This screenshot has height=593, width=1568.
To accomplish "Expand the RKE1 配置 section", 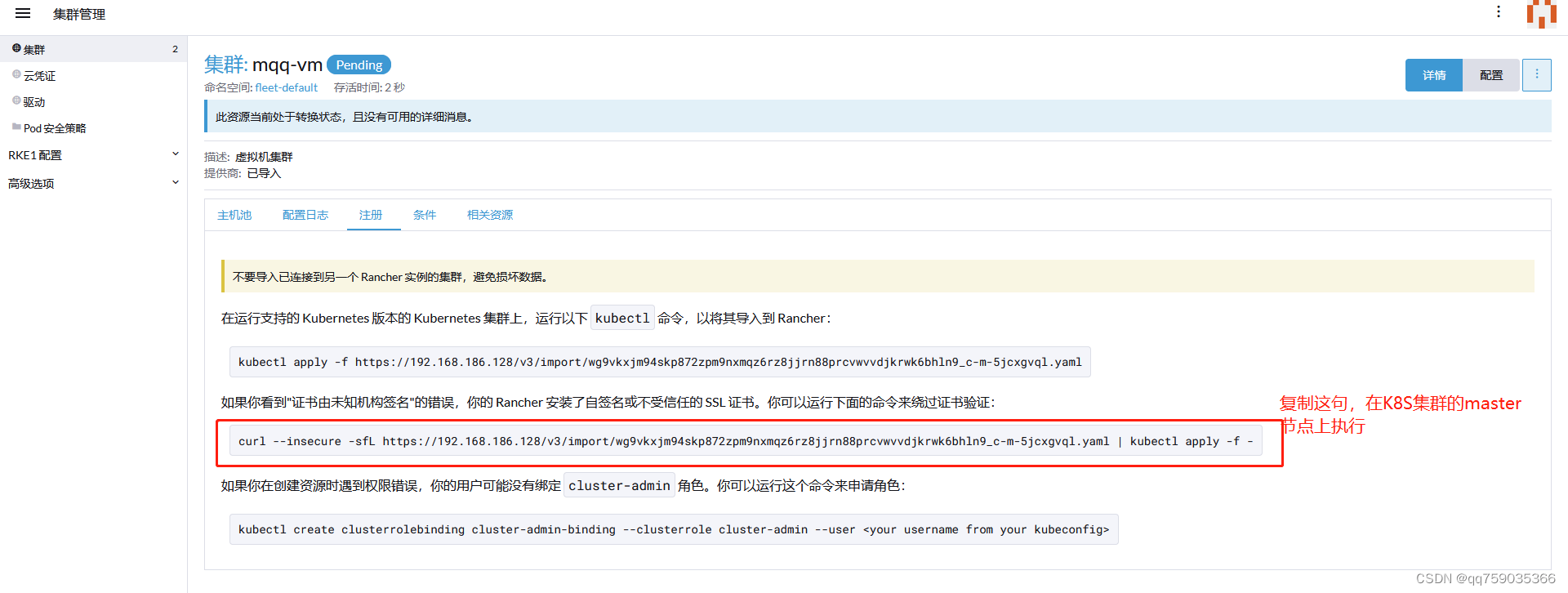I will click(93, 154).
